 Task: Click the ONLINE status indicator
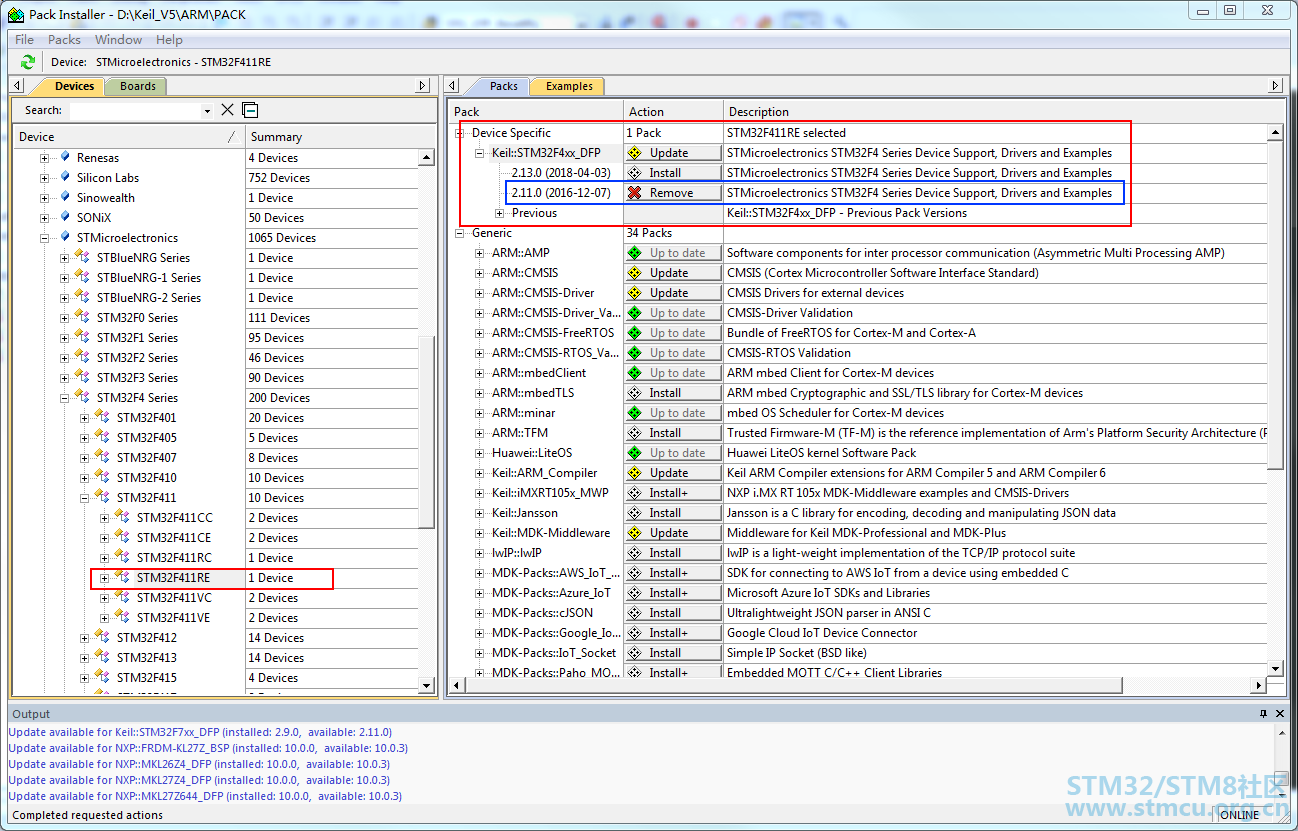coord(1240,815)
